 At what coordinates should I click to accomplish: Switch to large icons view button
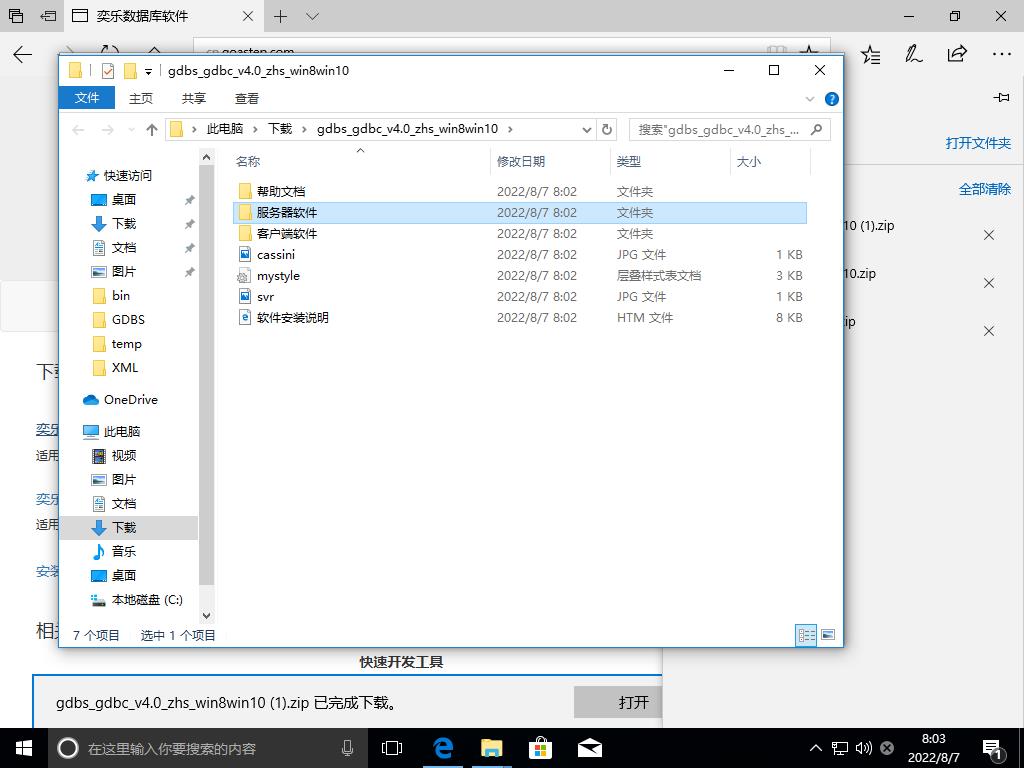828,635
